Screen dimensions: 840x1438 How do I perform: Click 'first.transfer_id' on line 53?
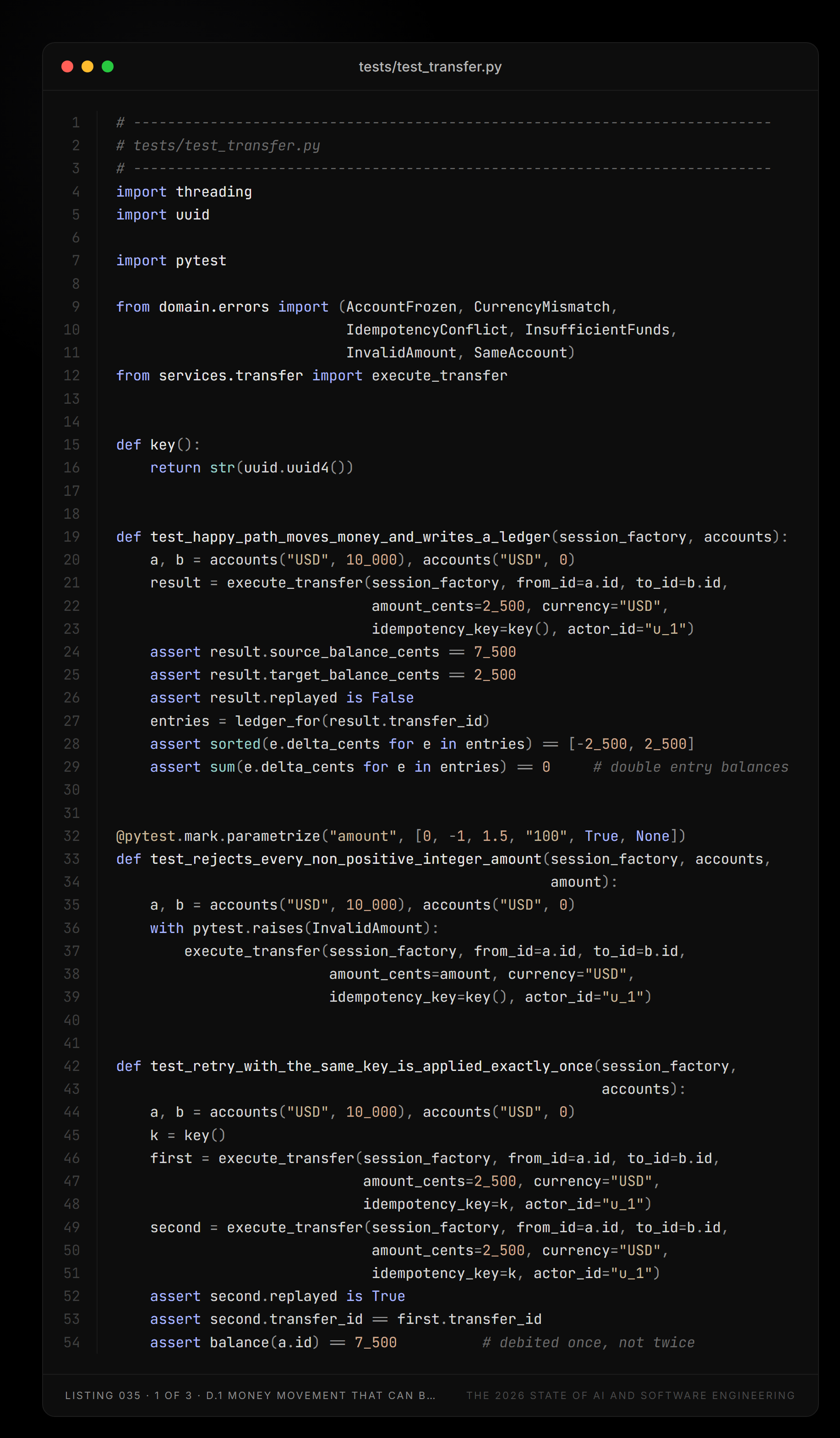click(469, 1319)
